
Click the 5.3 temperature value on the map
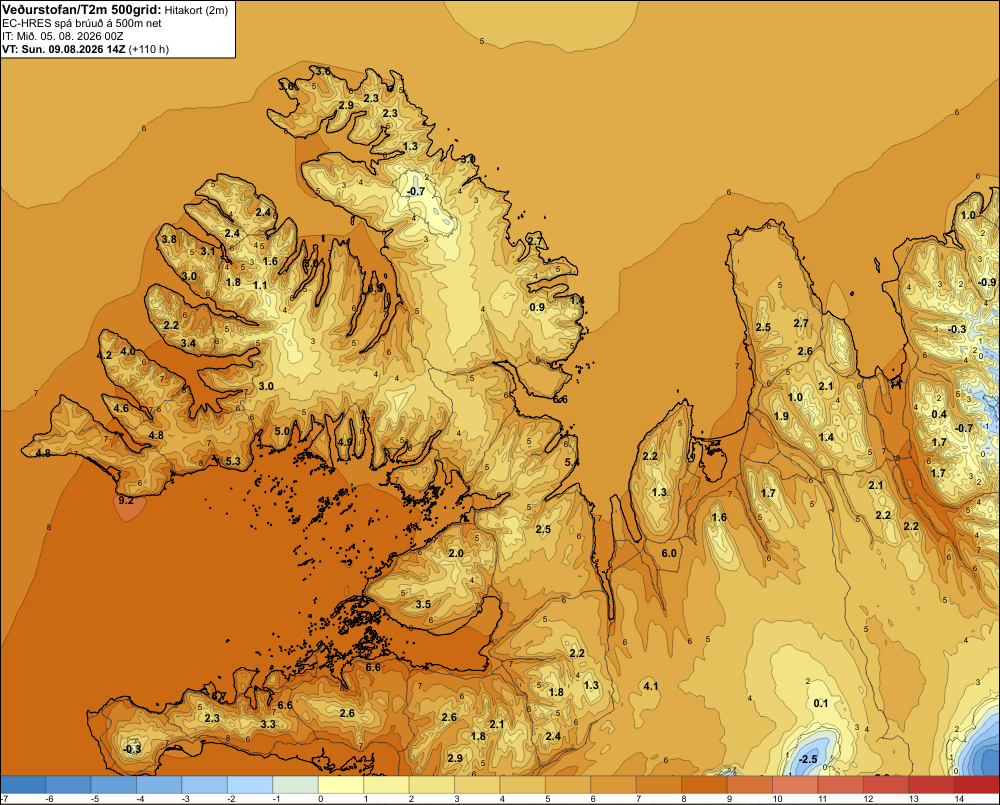click(233, 461)
